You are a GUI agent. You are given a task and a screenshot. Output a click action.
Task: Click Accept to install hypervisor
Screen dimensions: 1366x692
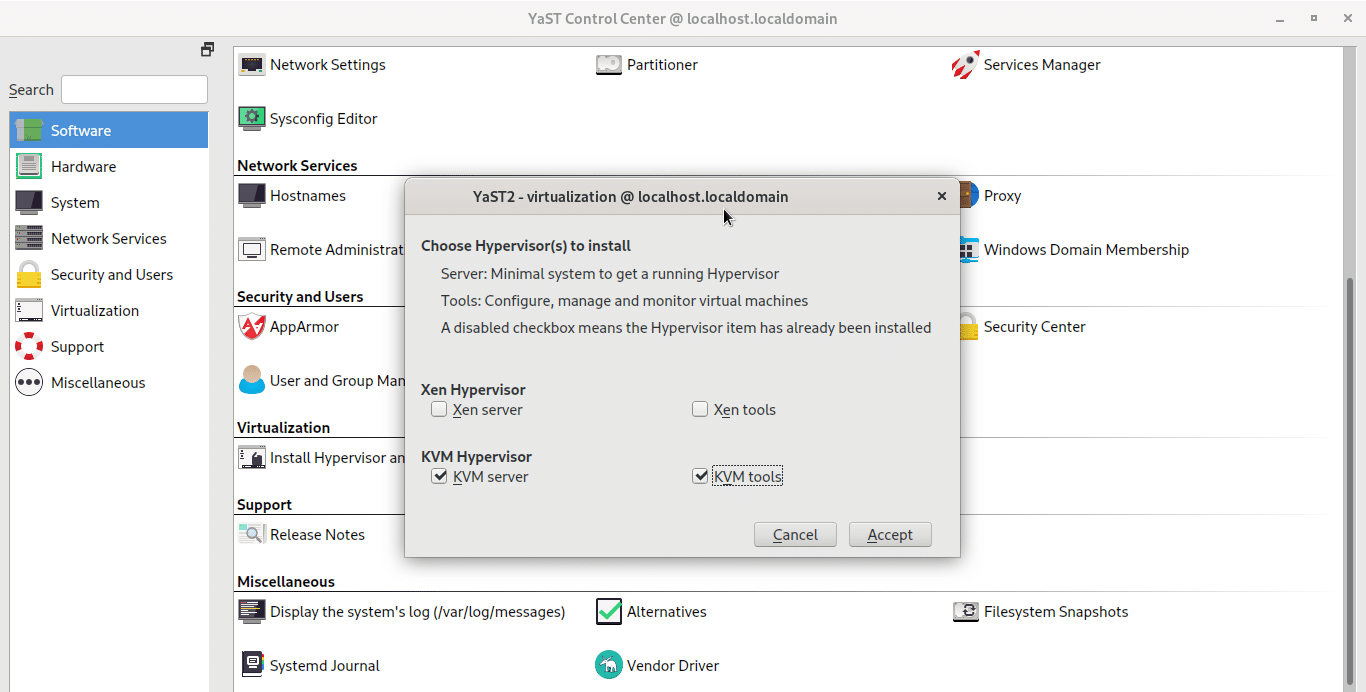890,535
